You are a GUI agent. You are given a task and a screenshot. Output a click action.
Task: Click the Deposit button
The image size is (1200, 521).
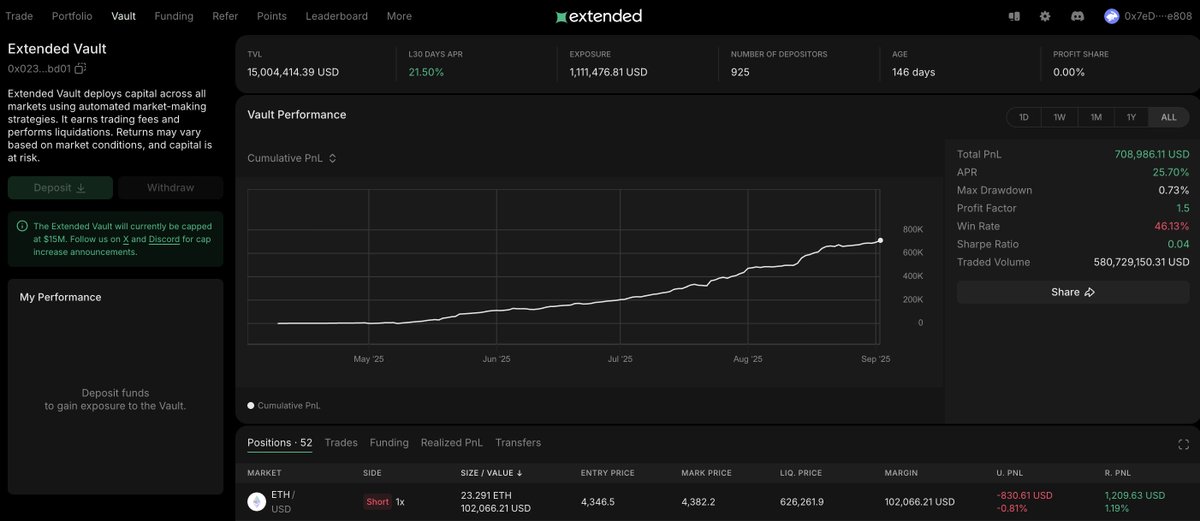(x=60, y=187)
